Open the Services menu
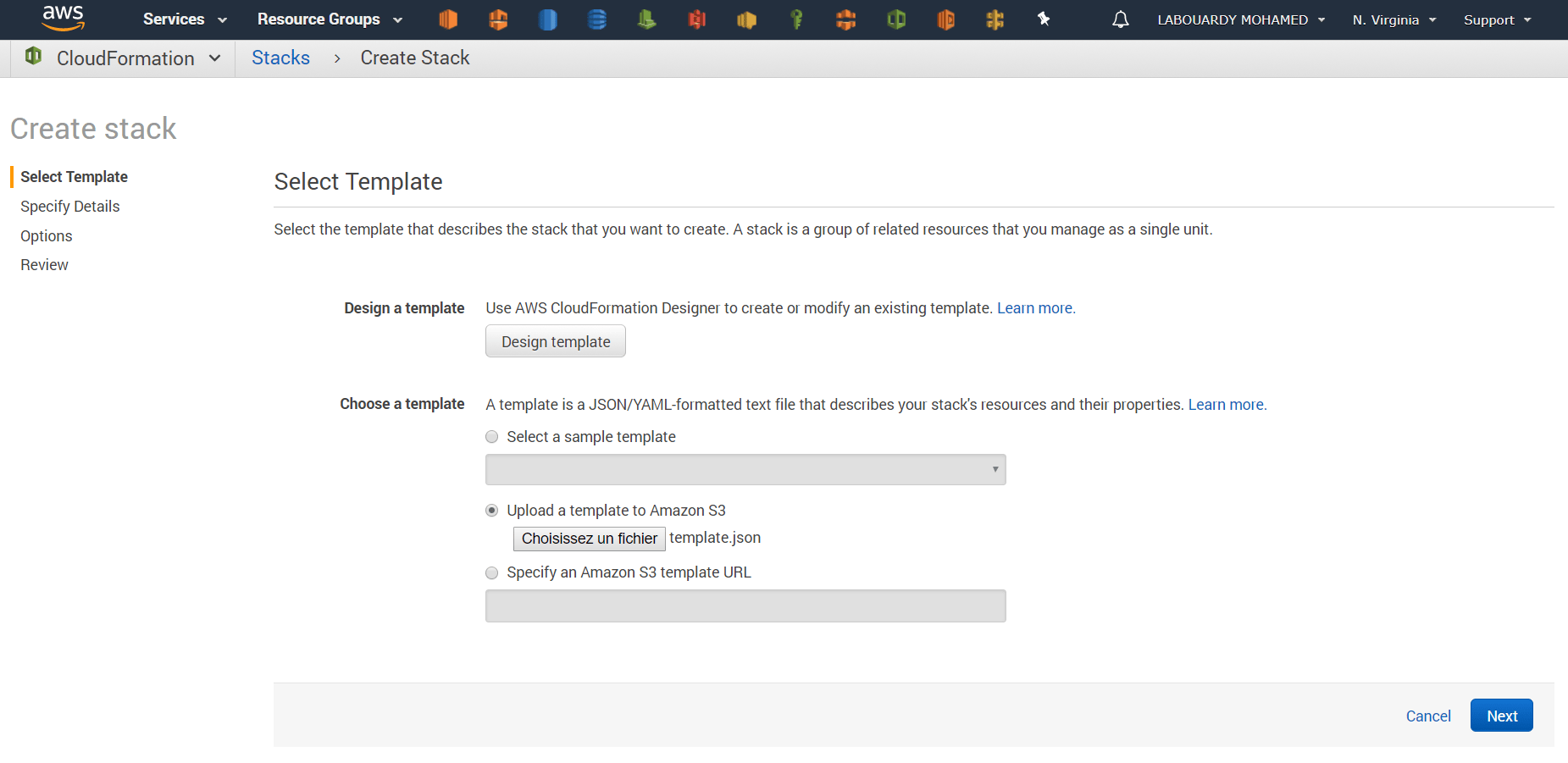Screen dimensions: 1568x763 (185, 19)
